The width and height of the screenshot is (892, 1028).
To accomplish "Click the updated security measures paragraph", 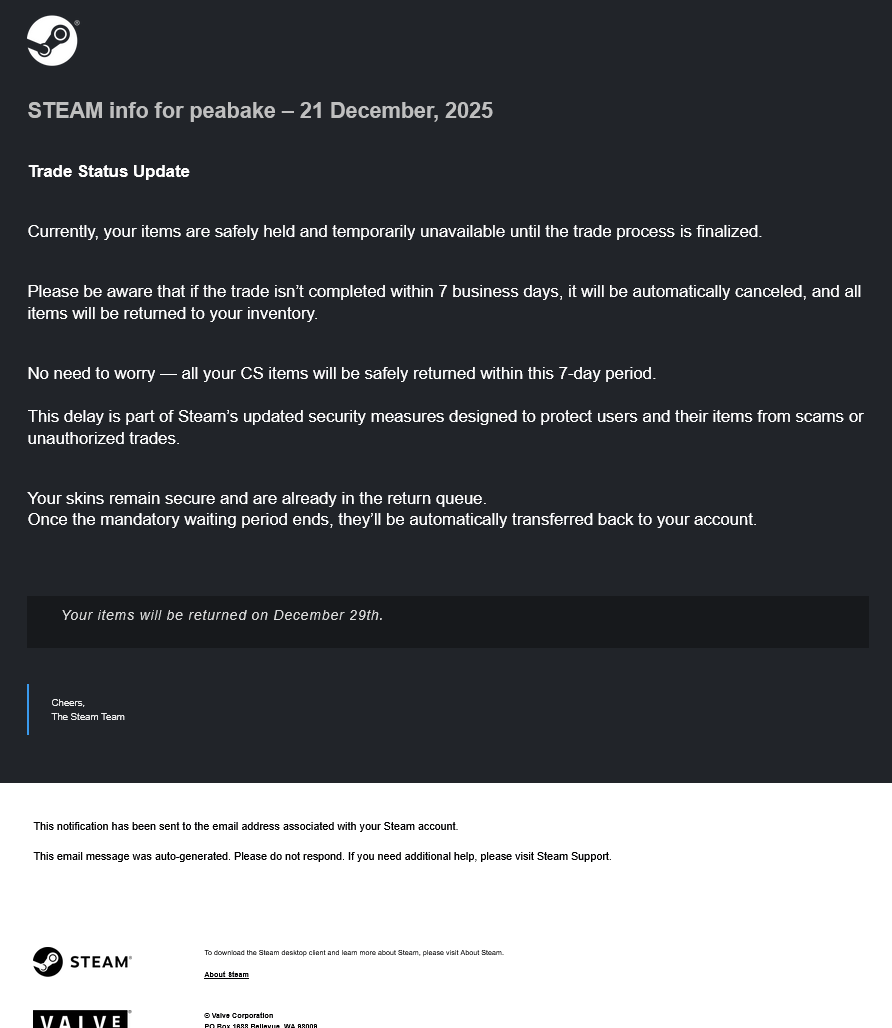I will [446, 427].
